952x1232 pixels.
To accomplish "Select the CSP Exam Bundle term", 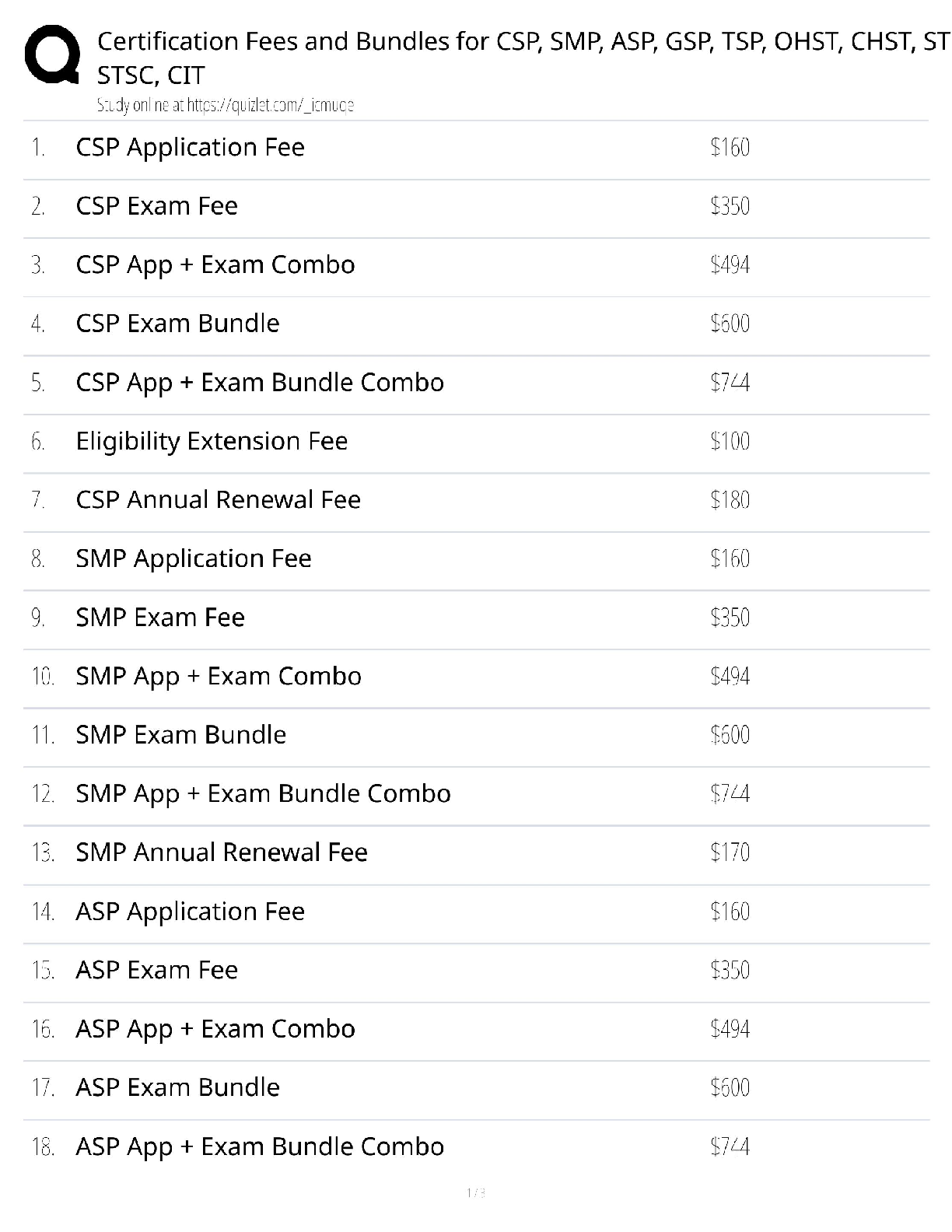I will coord(177,324).
